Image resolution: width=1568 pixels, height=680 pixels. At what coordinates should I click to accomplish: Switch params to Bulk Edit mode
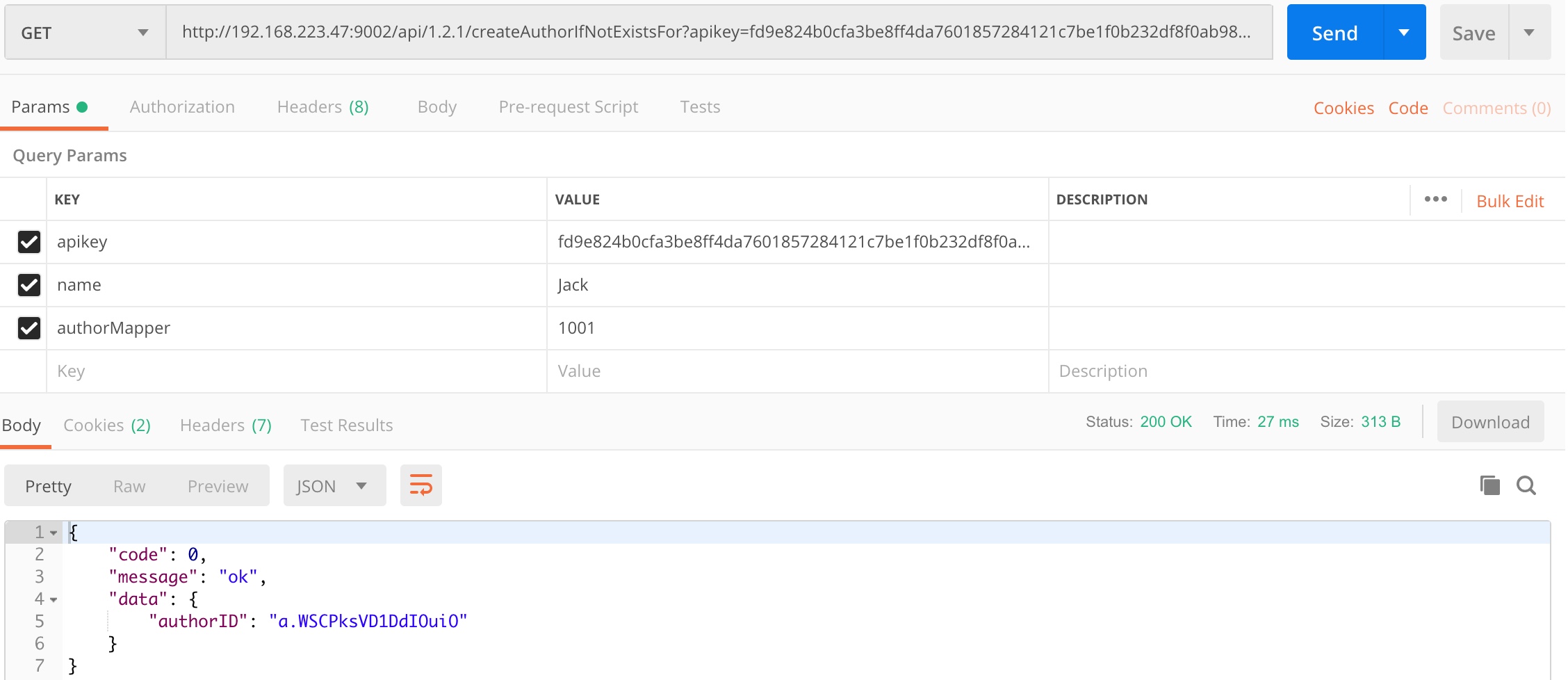click(1510, 201)
